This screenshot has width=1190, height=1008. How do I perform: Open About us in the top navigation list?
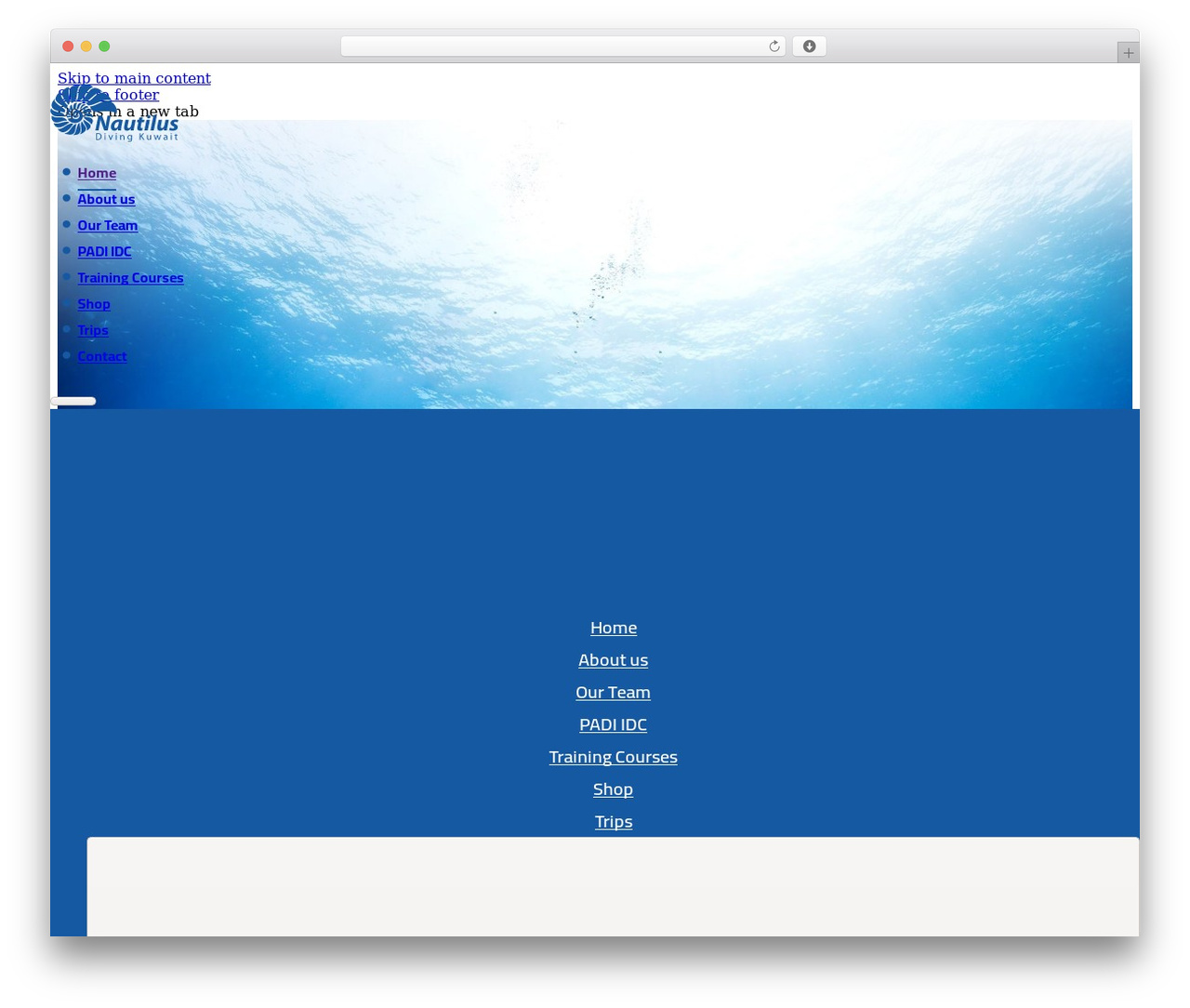coord(106,199)
